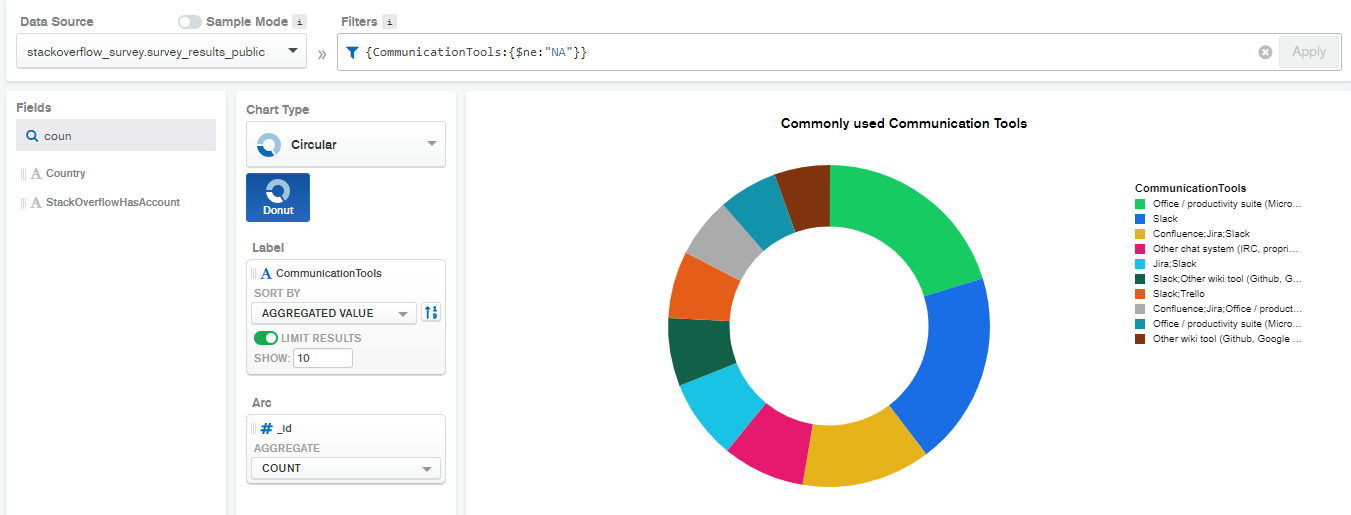
Task: Open the Aggregate COUNT dropdown
Action: click(x=345, y=468)
